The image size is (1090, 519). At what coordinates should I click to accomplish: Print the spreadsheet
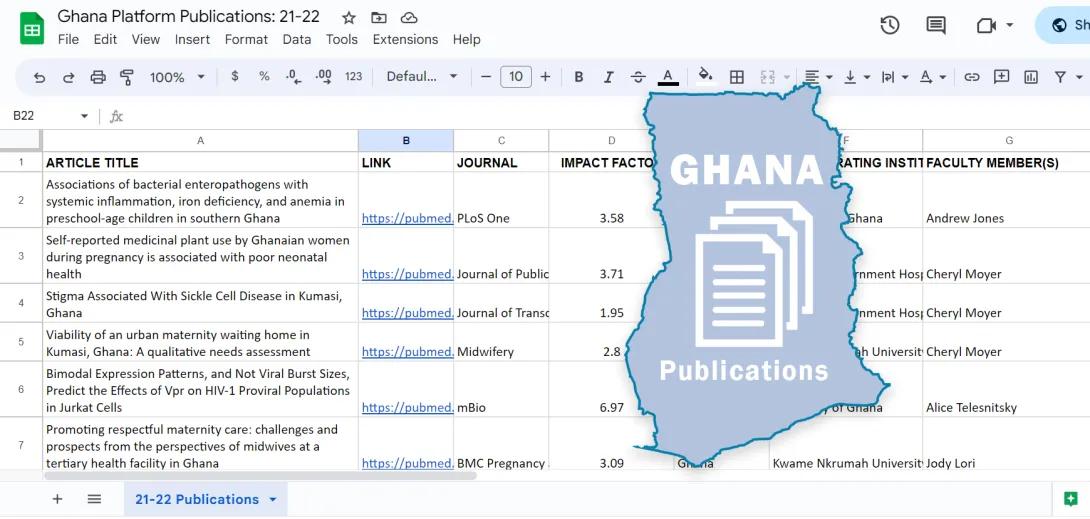(98, 77)
